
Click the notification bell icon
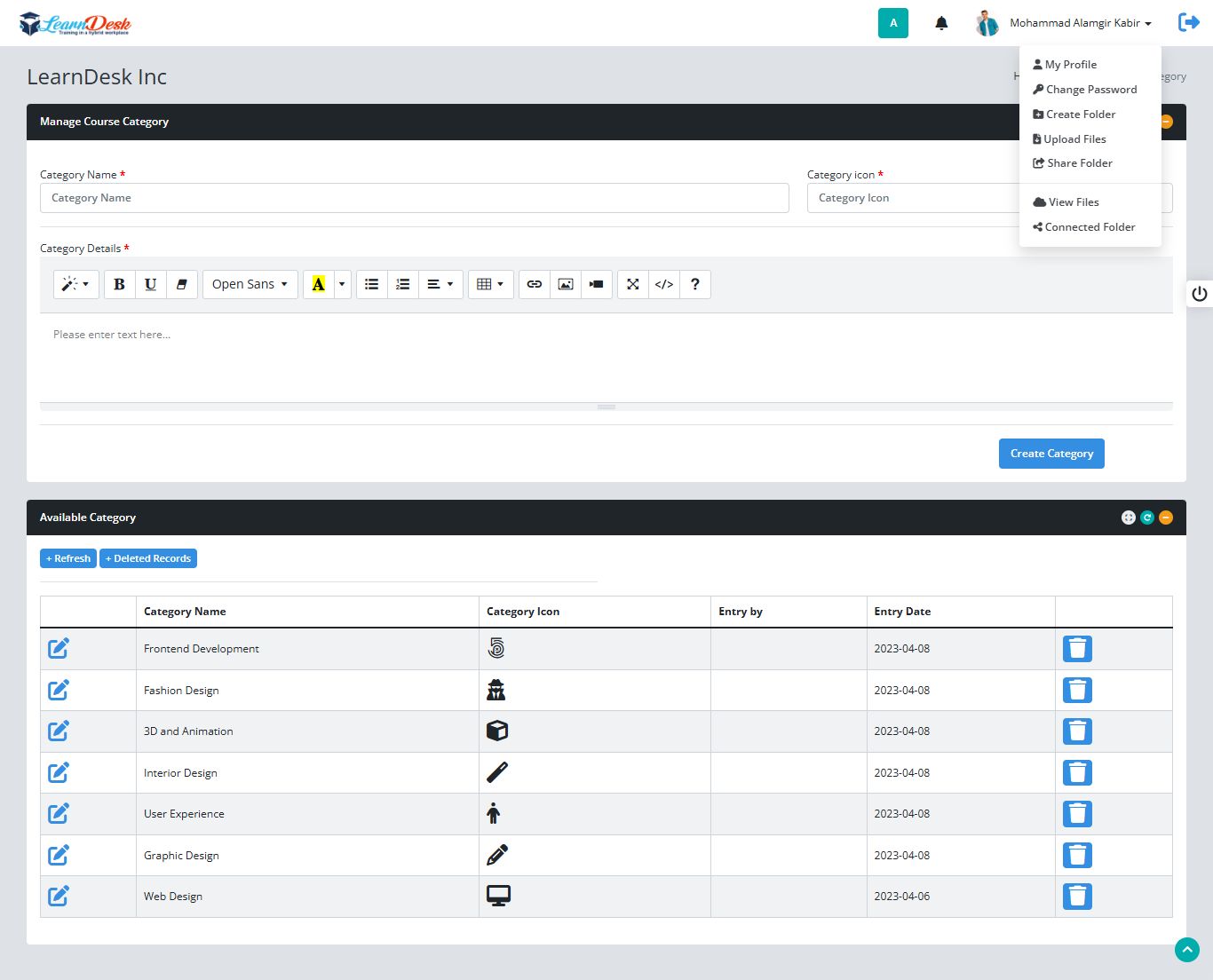coord(941,23)
